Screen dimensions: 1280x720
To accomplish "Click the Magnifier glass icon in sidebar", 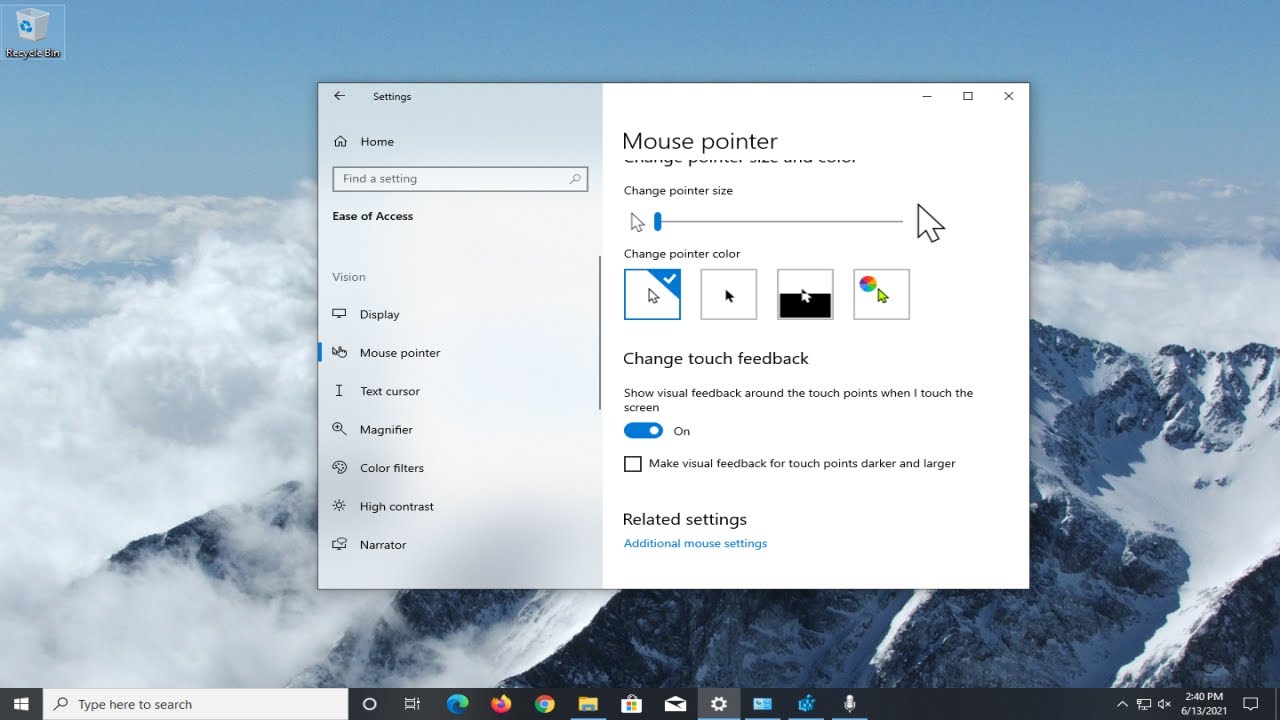I will point(340,429).
